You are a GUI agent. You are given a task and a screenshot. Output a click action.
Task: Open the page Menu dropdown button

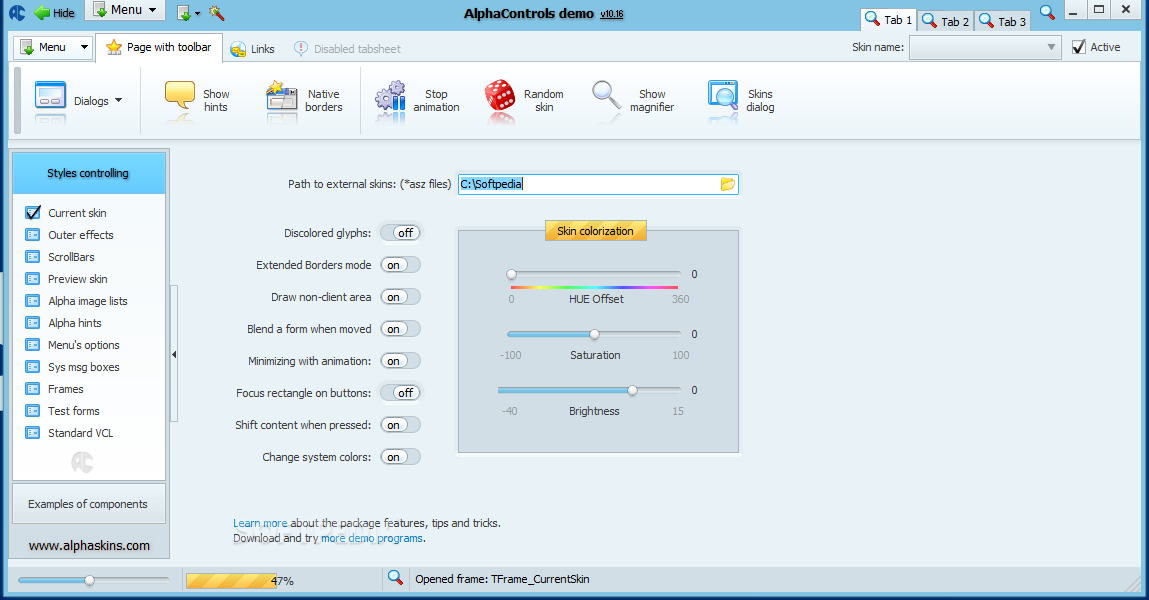[53, 48]
